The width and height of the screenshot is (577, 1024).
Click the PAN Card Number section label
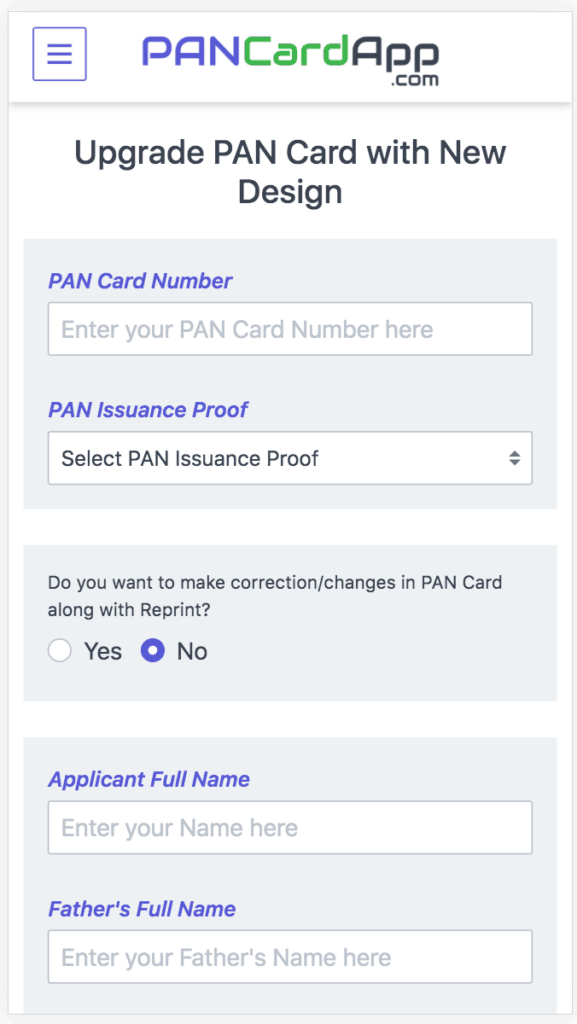click(140, 282)
